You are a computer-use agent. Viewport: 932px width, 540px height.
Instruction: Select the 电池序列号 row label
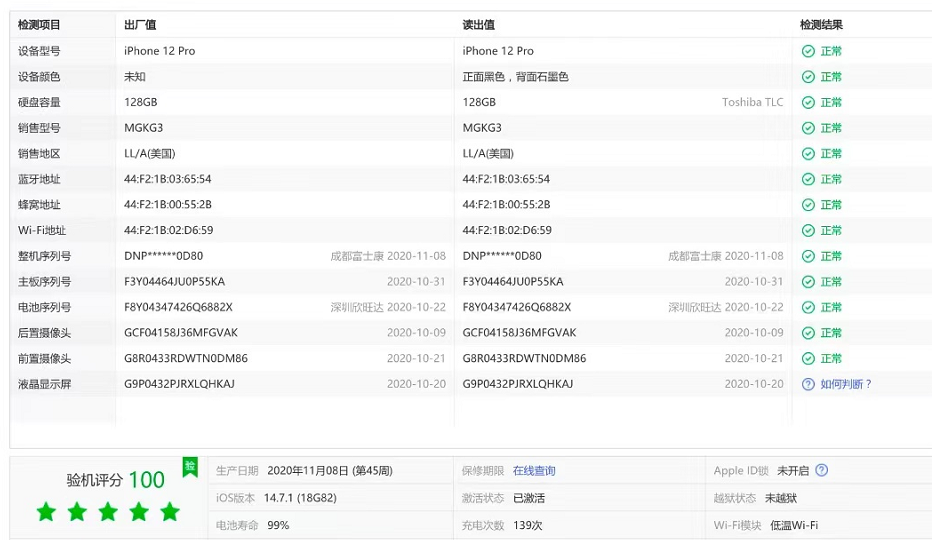[x=45, y=307]
